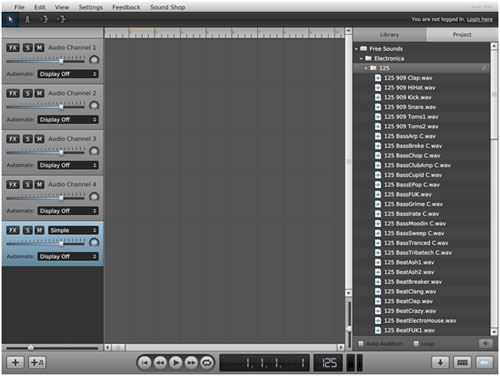
Task: Adjust the pan knob on Audio Channel 1
Action: click(x=94, y=60)
